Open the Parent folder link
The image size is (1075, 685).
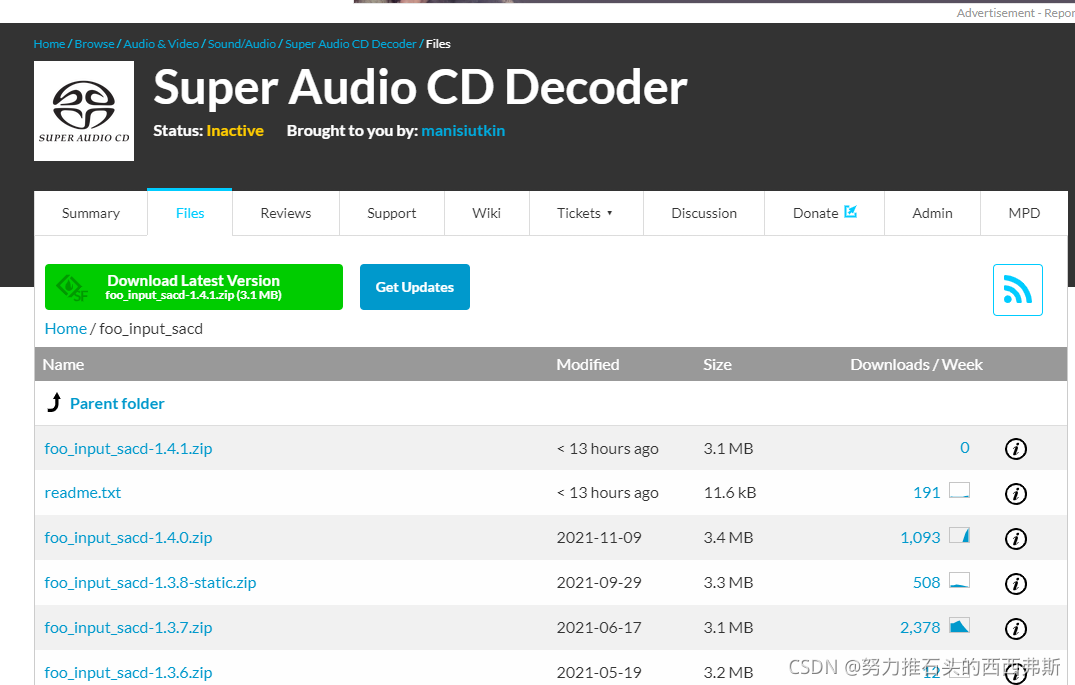[x=117, y=403]
